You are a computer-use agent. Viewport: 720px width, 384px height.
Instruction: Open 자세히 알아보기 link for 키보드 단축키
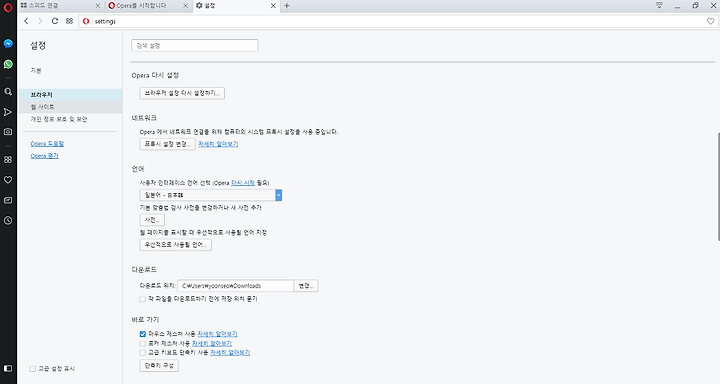coord(230,353)
